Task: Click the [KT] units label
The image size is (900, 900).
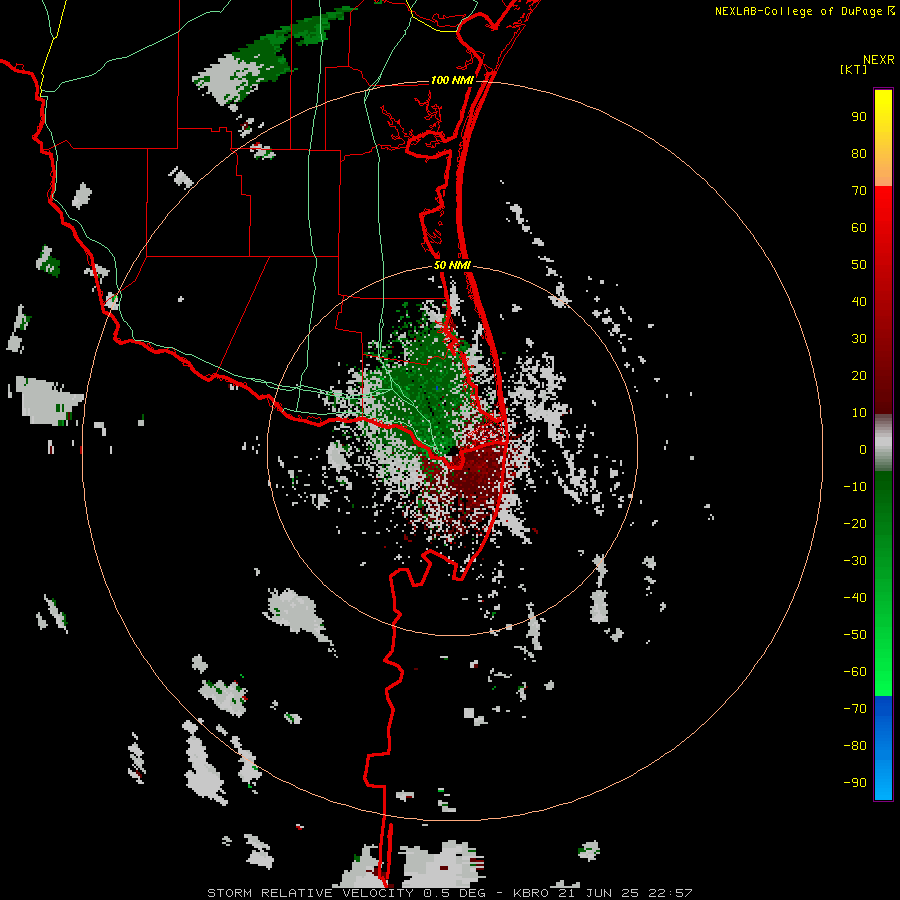Action: pyautogui.click(x=853, y=69)
